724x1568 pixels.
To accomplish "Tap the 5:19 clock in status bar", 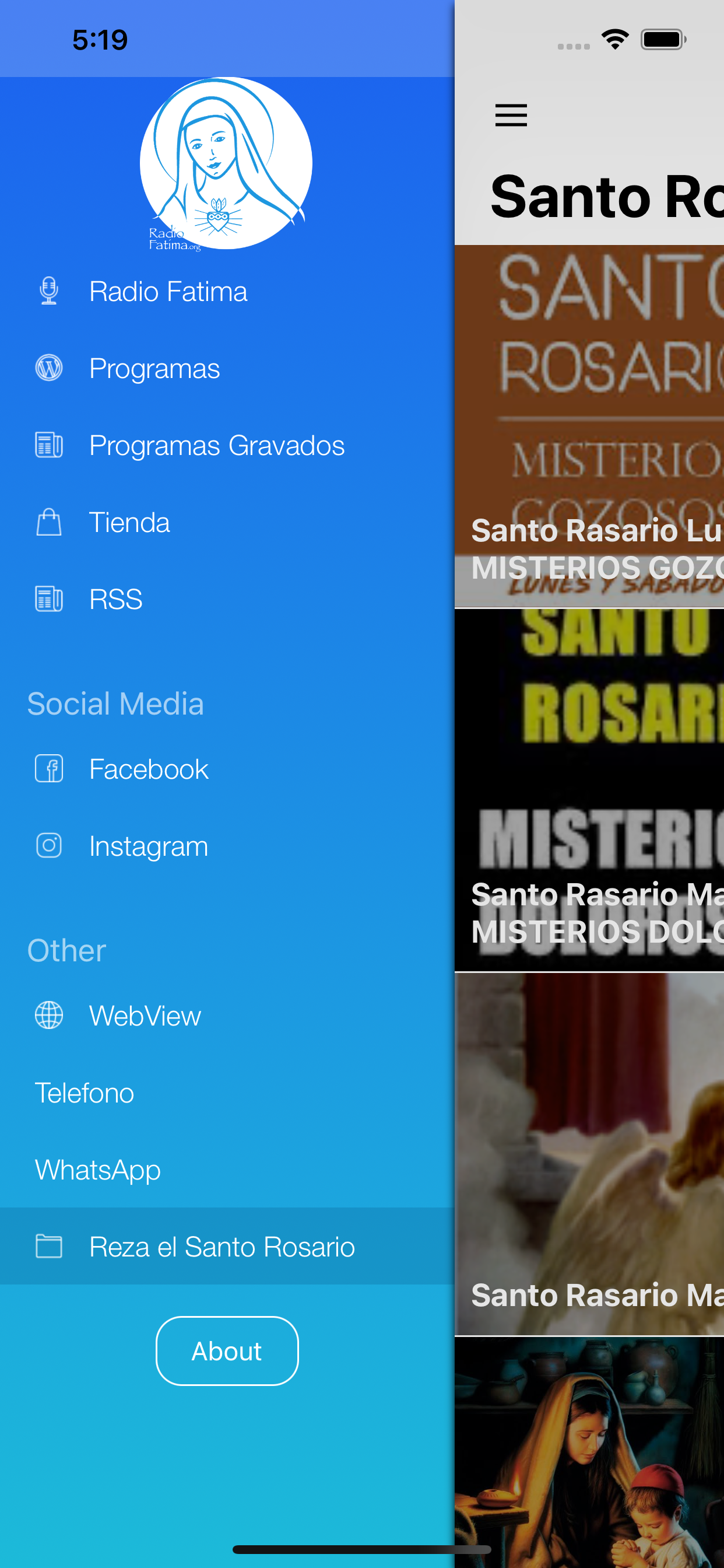I will pos(100,40).
